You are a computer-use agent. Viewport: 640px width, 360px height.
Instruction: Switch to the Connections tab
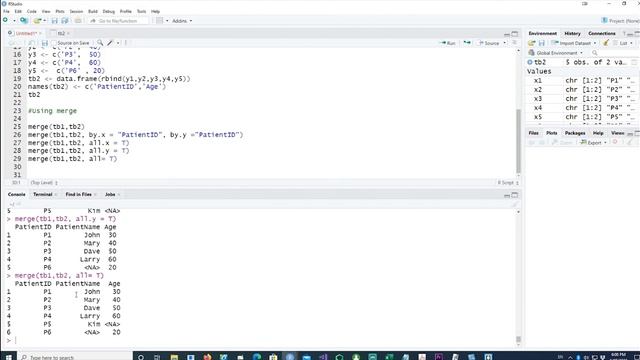click(x=602, y=33)
